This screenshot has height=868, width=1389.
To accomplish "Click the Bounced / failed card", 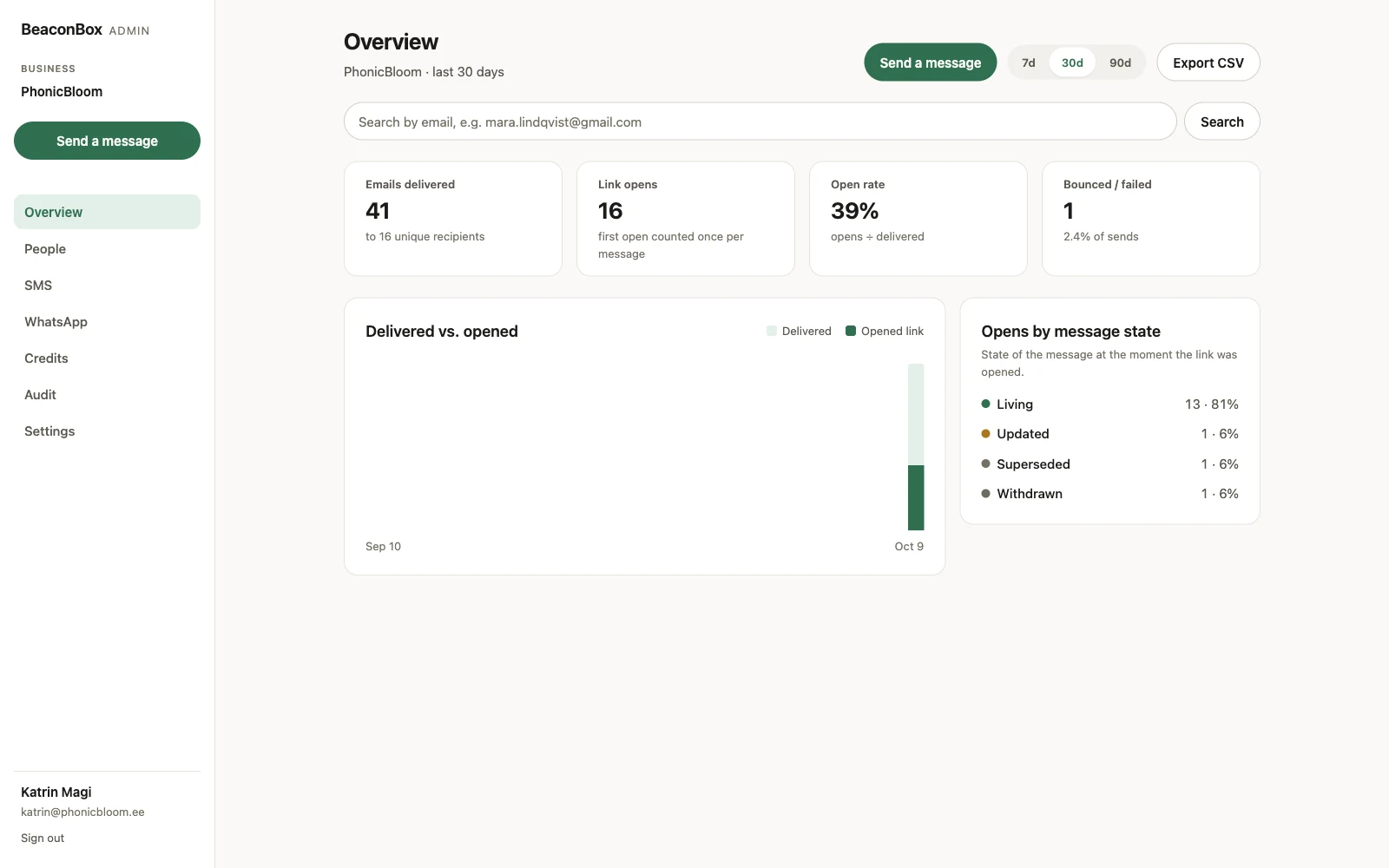I will (x=1151, y=219).
